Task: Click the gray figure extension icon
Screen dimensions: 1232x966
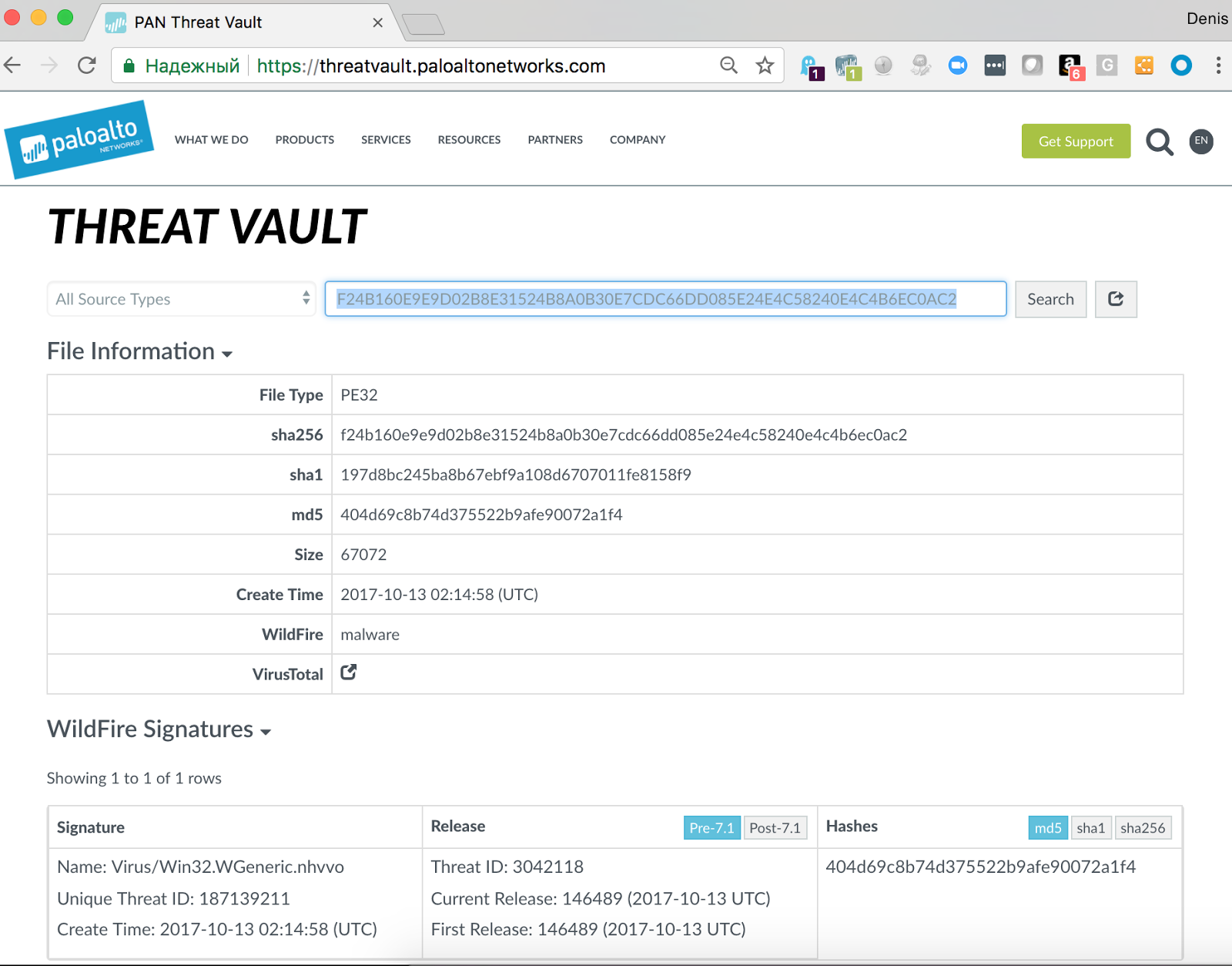Action: tap(920, 65)
